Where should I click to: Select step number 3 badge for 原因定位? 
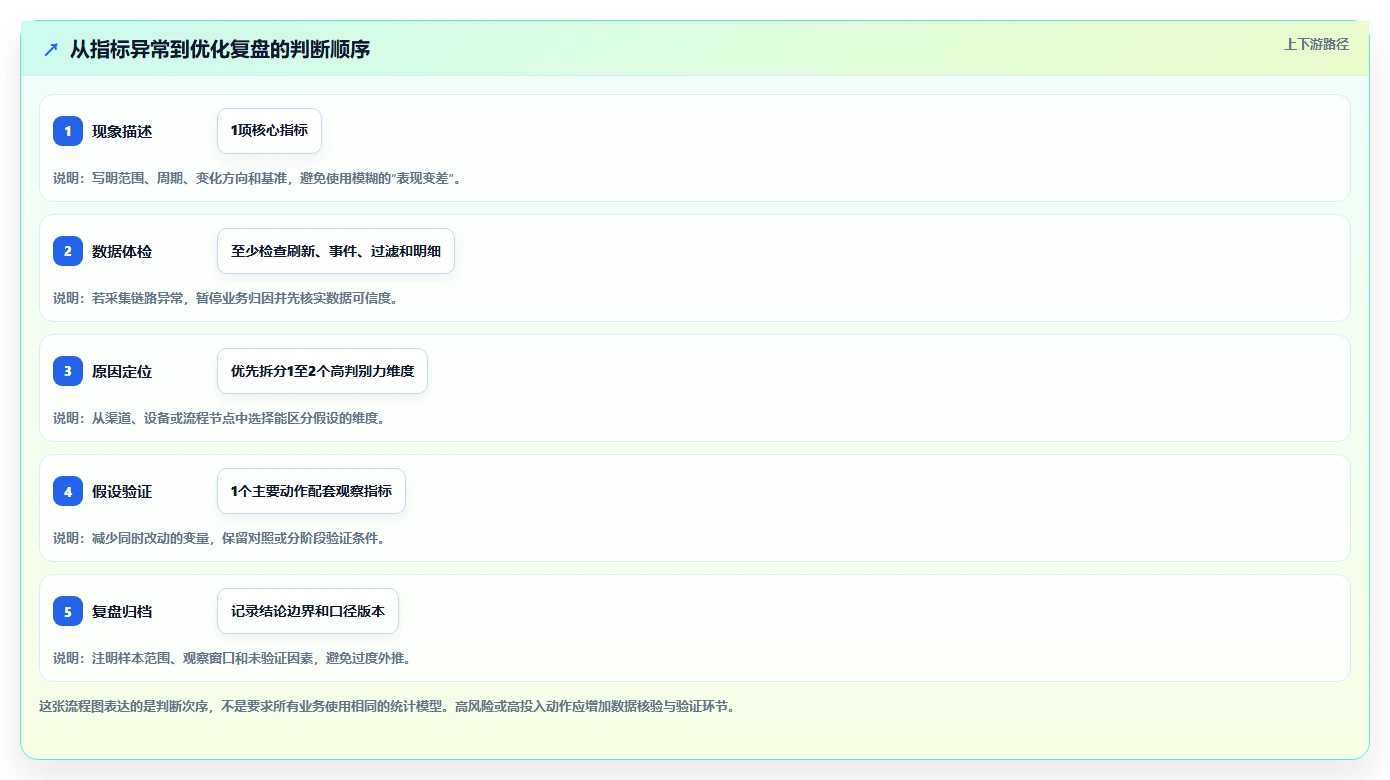click(x=68, y=371)
